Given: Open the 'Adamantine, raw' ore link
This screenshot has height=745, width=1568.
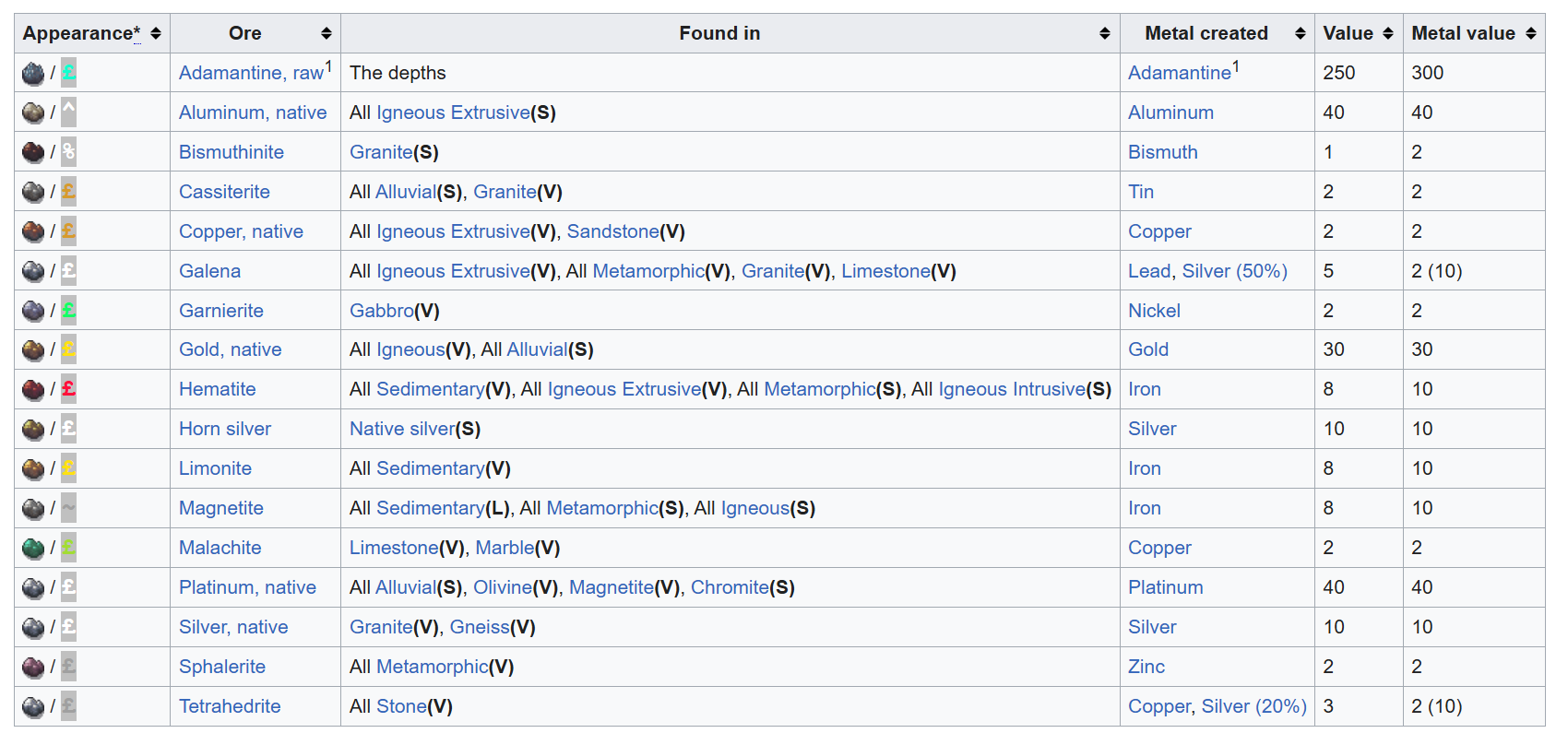Looking at the screenshot, I should click(x=251, y=73).
